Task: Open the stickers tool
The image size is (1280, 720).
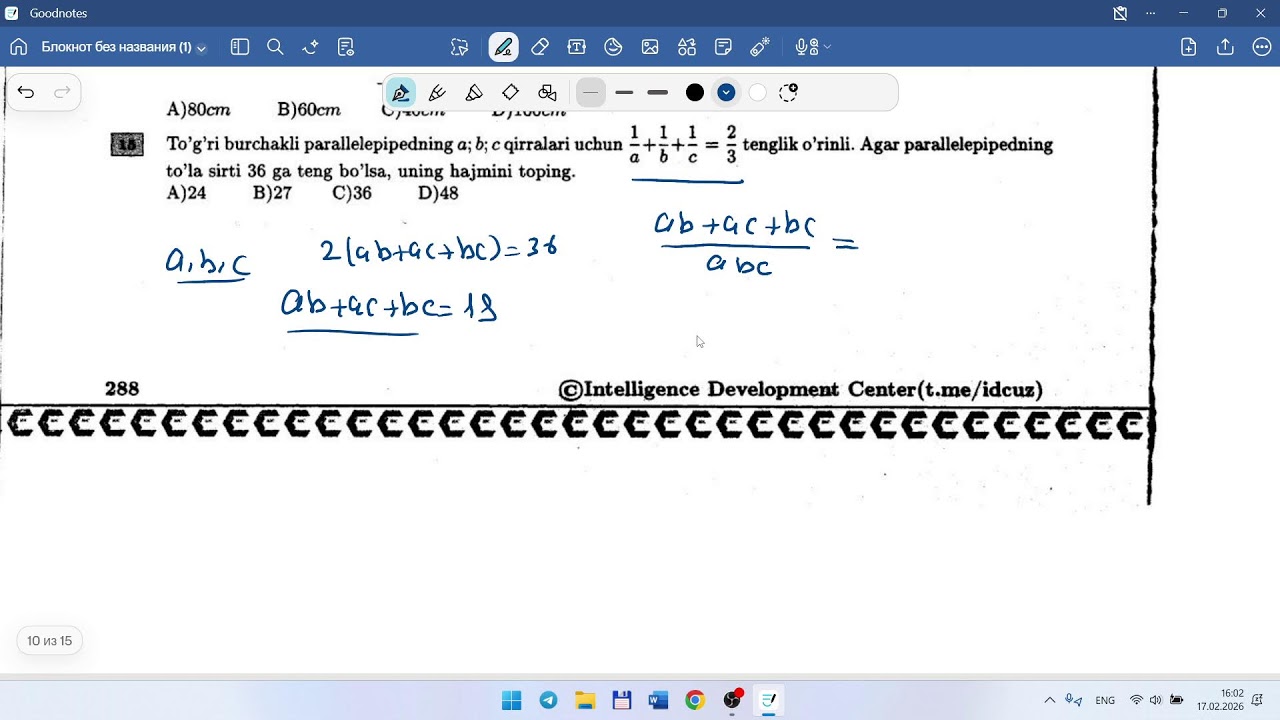Action: (613, 47)
